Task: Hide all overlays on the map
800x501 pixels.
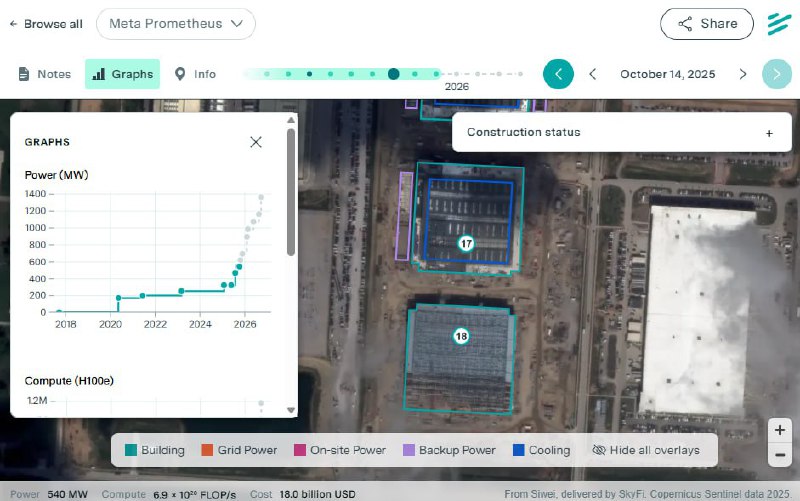Action: pos(646,450)
